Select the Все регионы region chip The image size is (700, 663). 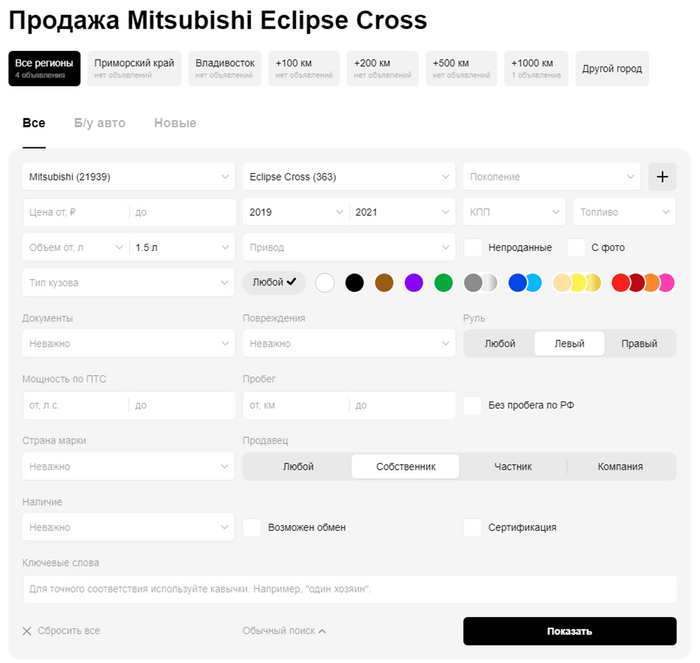click(44, 68)
